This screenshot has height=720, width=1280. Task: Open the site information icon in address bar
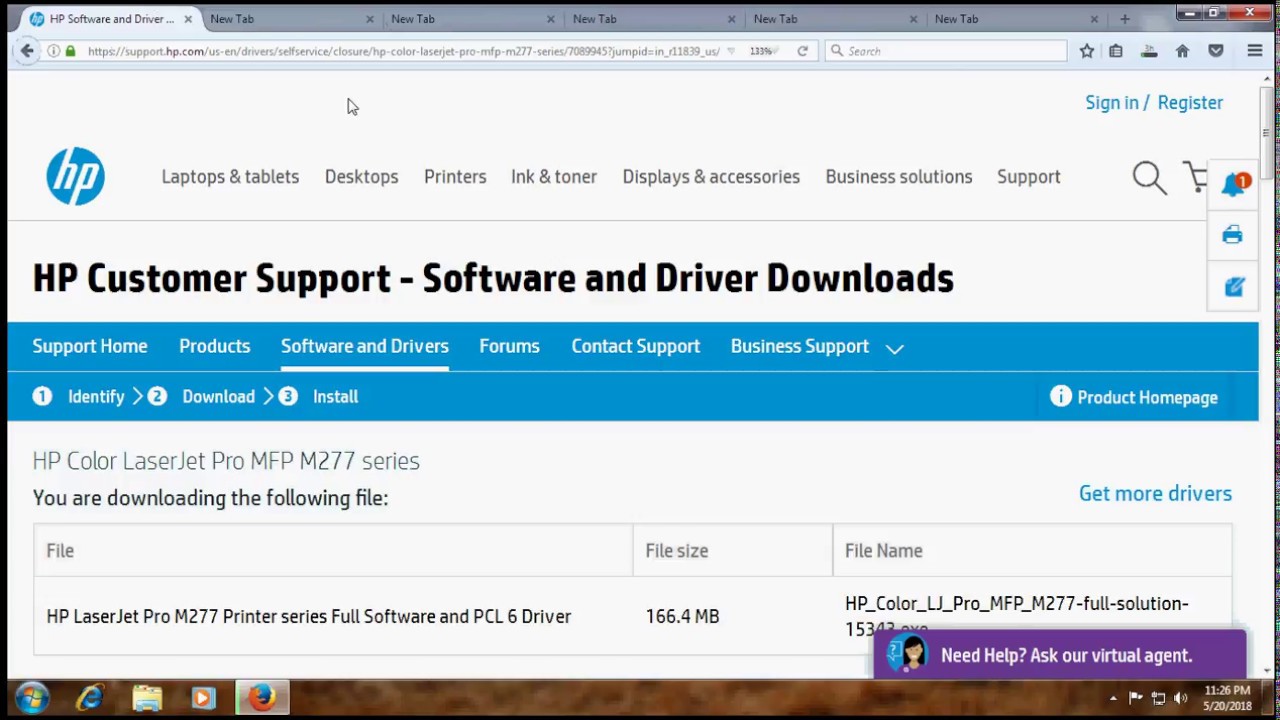click(53, 51)
